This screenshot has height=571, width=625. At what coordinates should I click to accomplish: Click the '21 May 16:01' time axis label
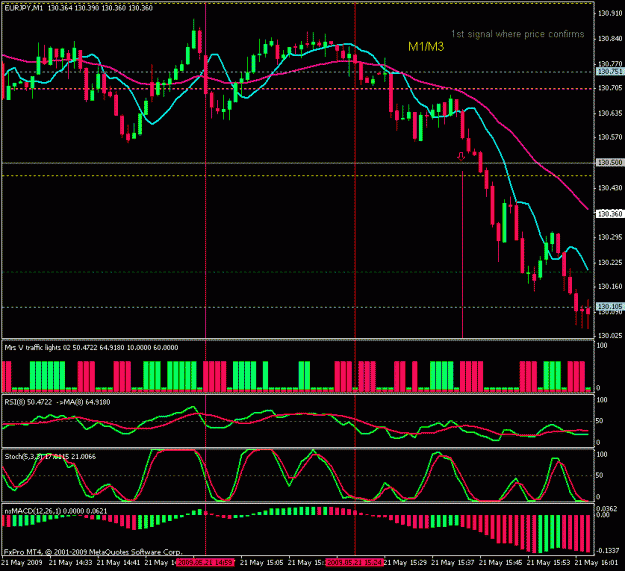597,563
